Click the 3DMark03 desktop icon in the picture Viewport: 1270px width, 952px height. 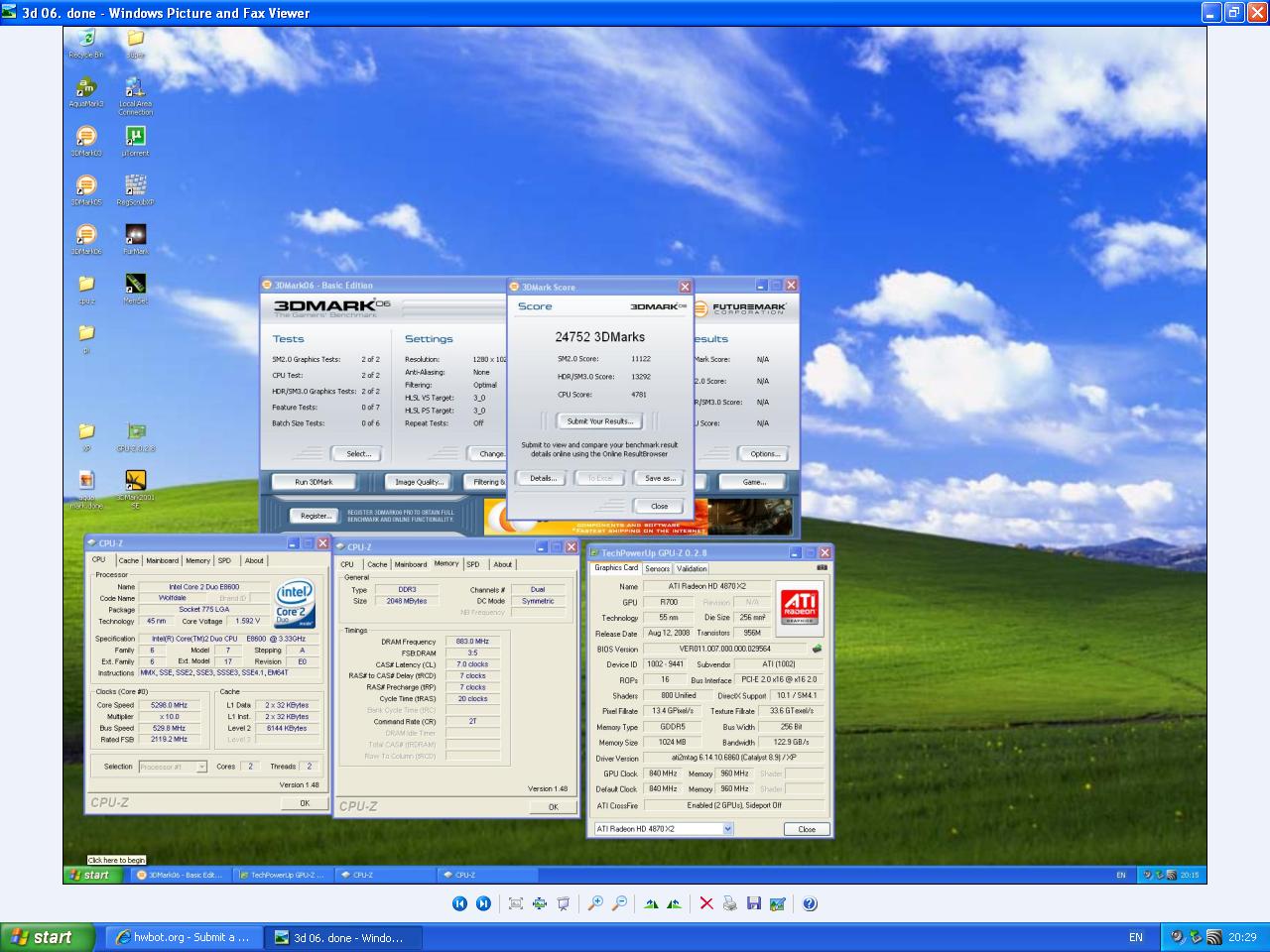(x=86, y=141)
